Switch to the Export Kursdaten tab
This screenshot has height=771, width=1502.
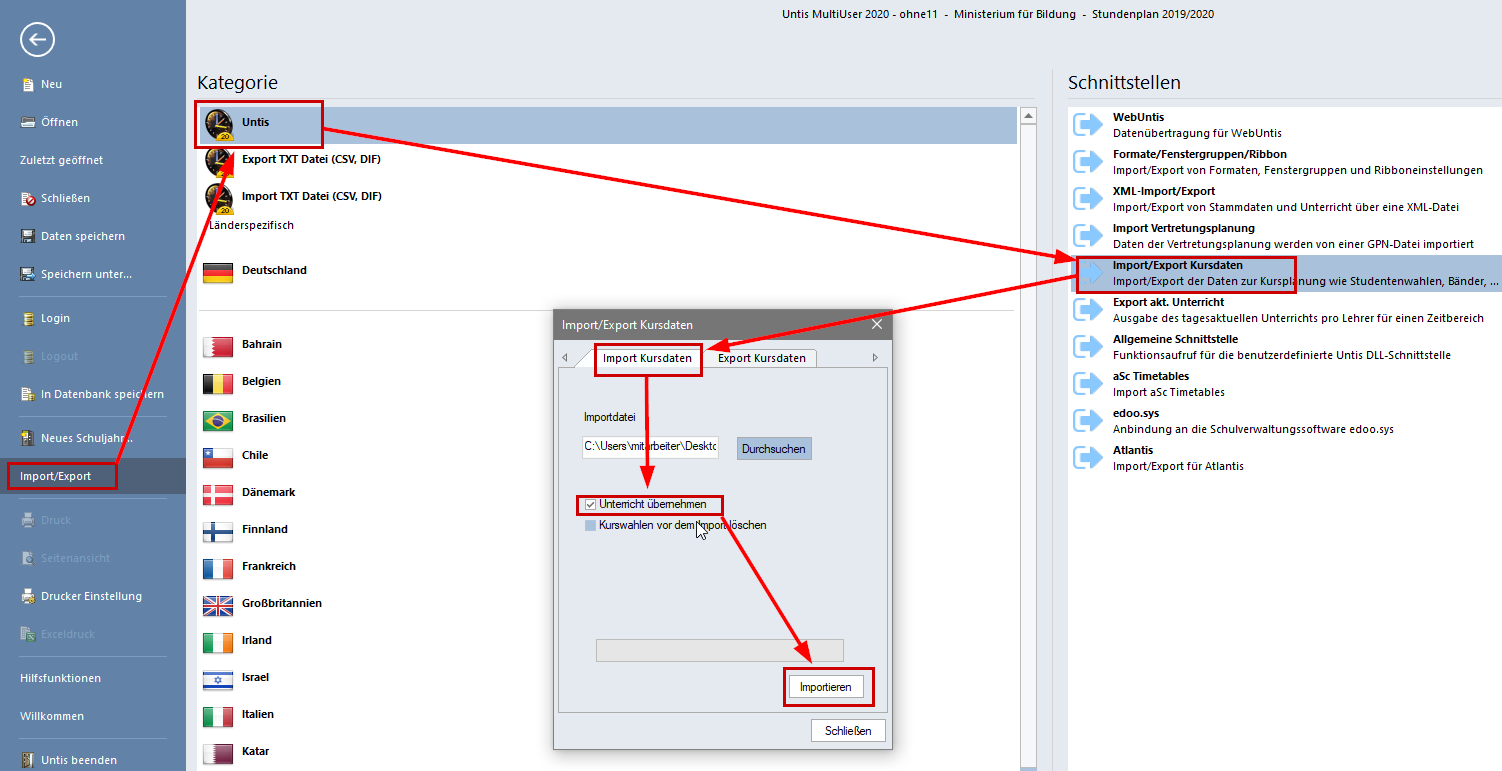(x=761, y=358)
